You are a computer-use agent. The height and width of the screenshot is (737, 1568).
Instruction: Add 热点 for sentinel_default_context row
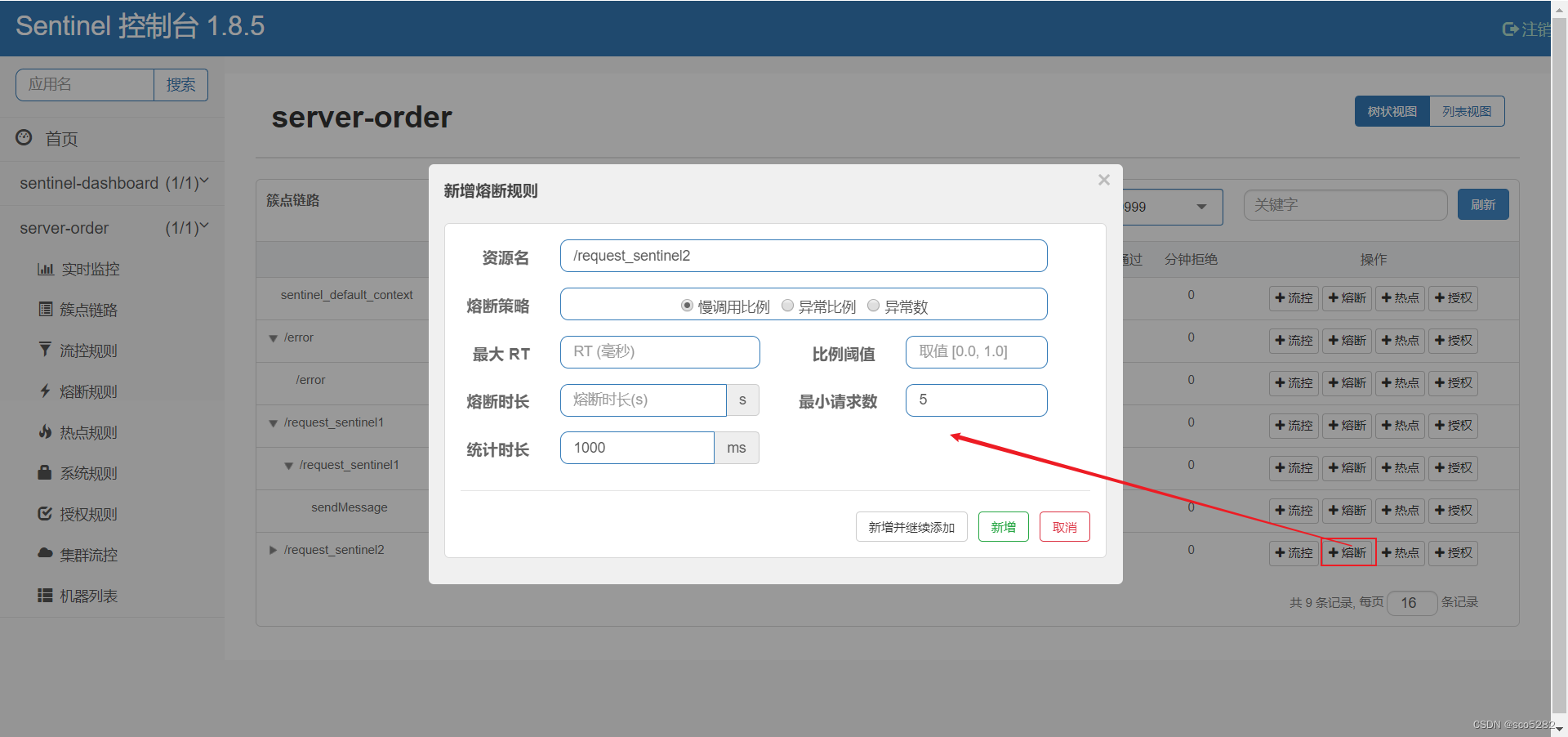click(x=1400, y=298)
